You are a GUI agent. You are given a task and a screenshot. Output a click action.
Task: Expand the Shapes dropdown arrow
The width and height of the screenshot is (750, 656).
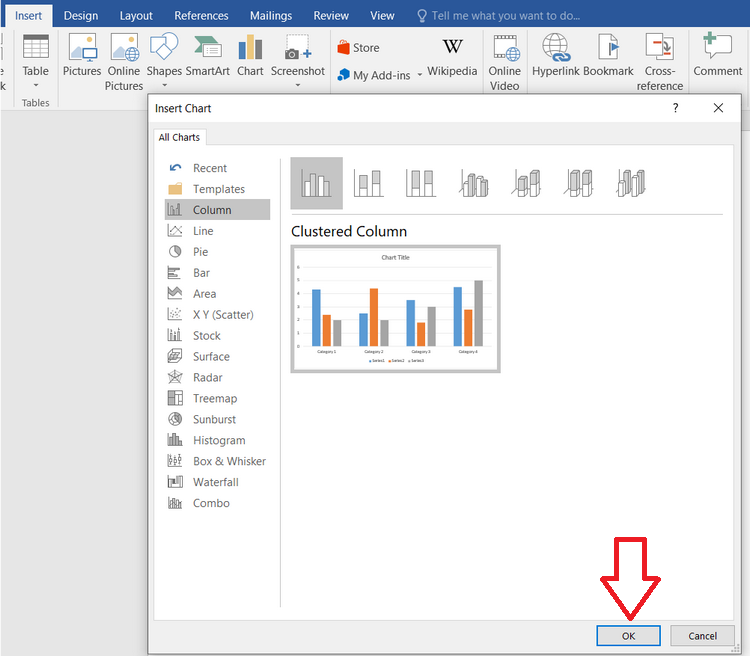pyautogui.click(x=164, y=86)
